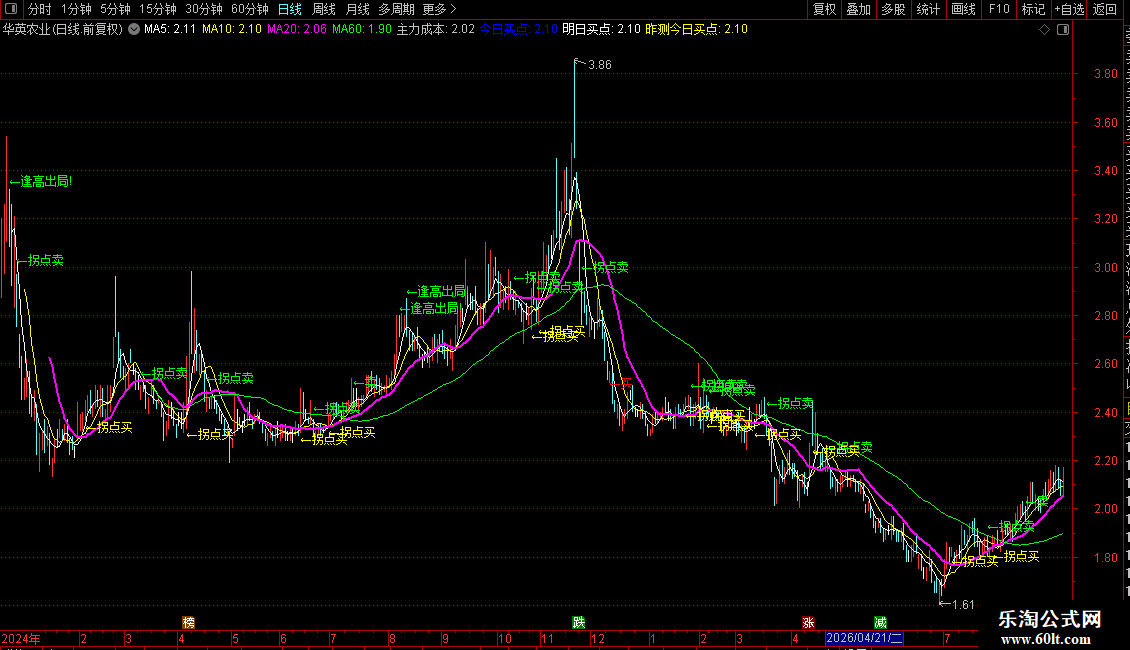Click the 榜 event marker on timeline
This screenshot has width=1130, height=650.
tap(189, 623)
